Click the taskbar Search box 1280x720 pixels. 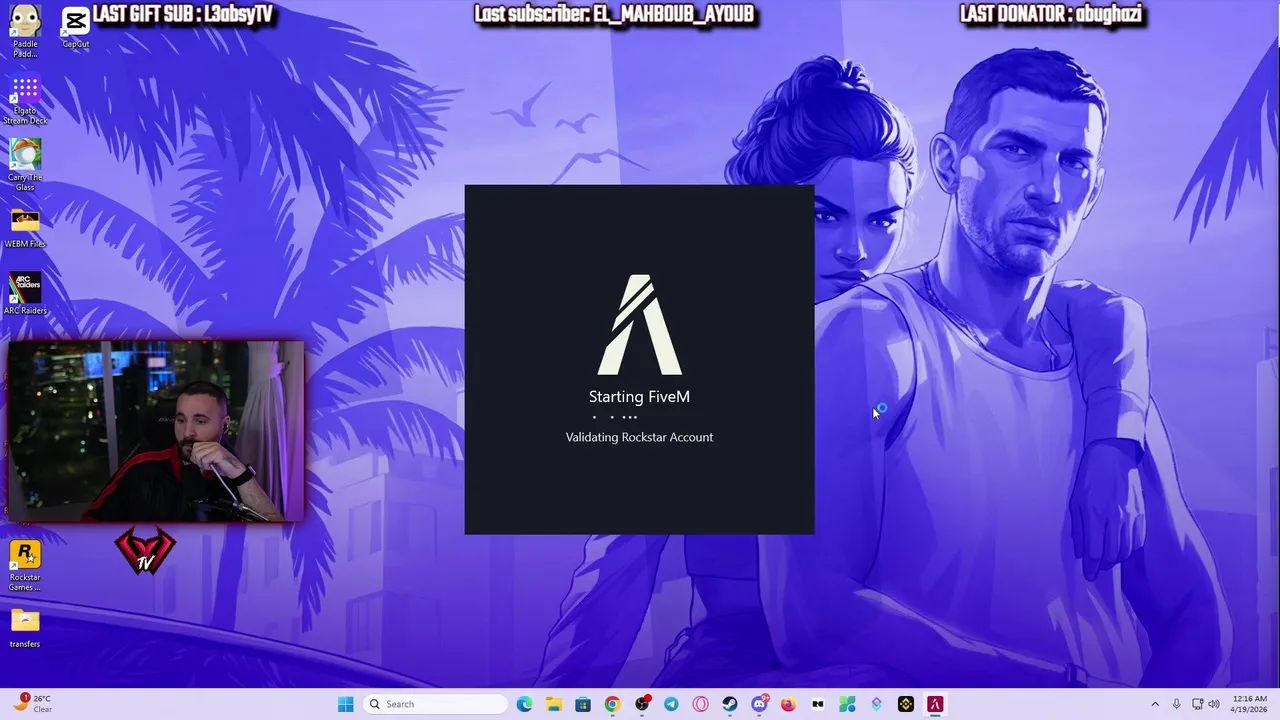pos(434,704)
